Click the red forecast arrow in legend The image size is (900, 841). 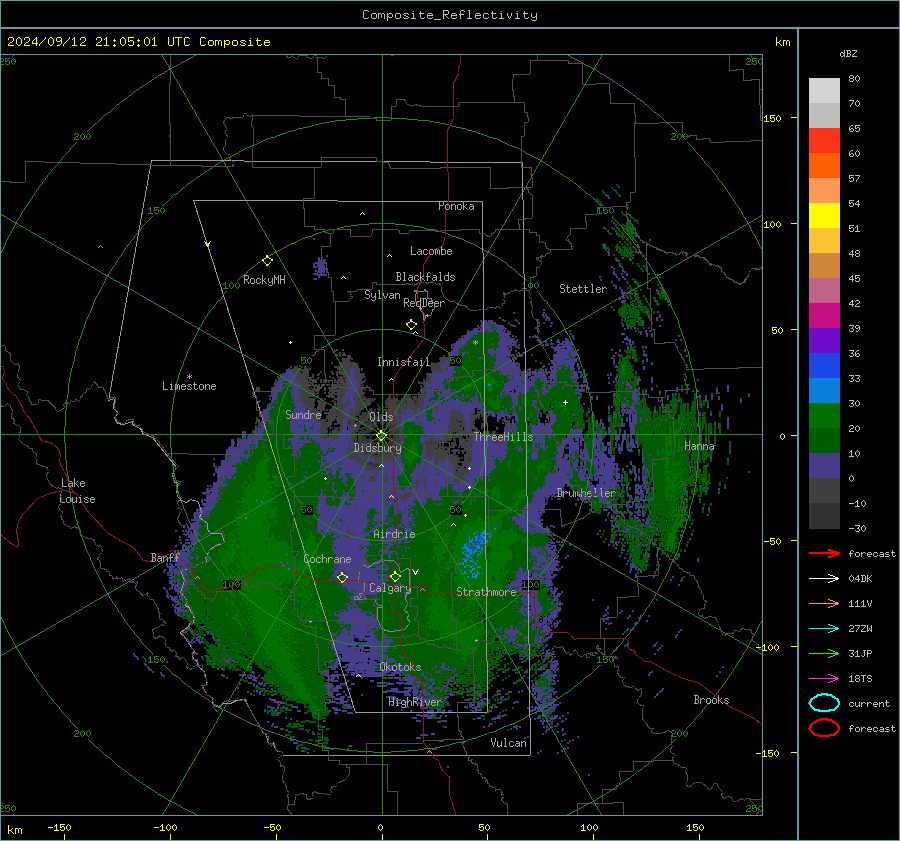click(x=824, y=553)
